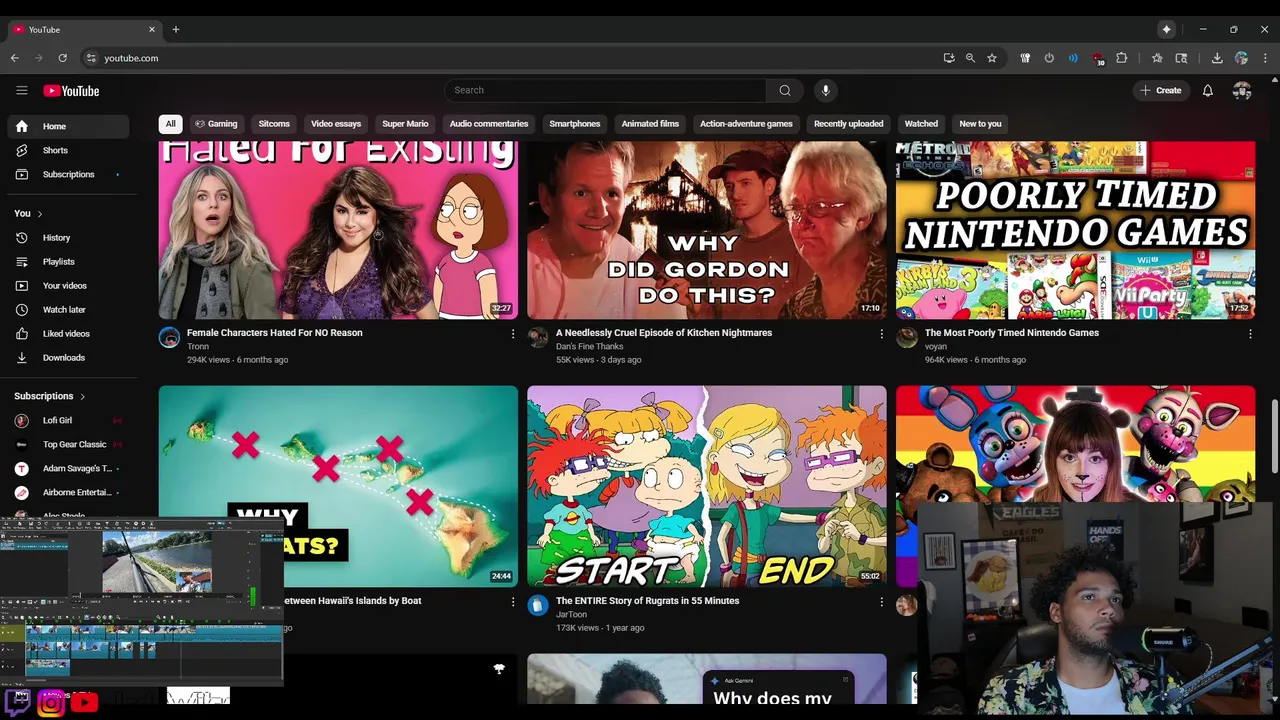Expand the Subscriptions section heading

pyautogui.click(x=50, y=396)
